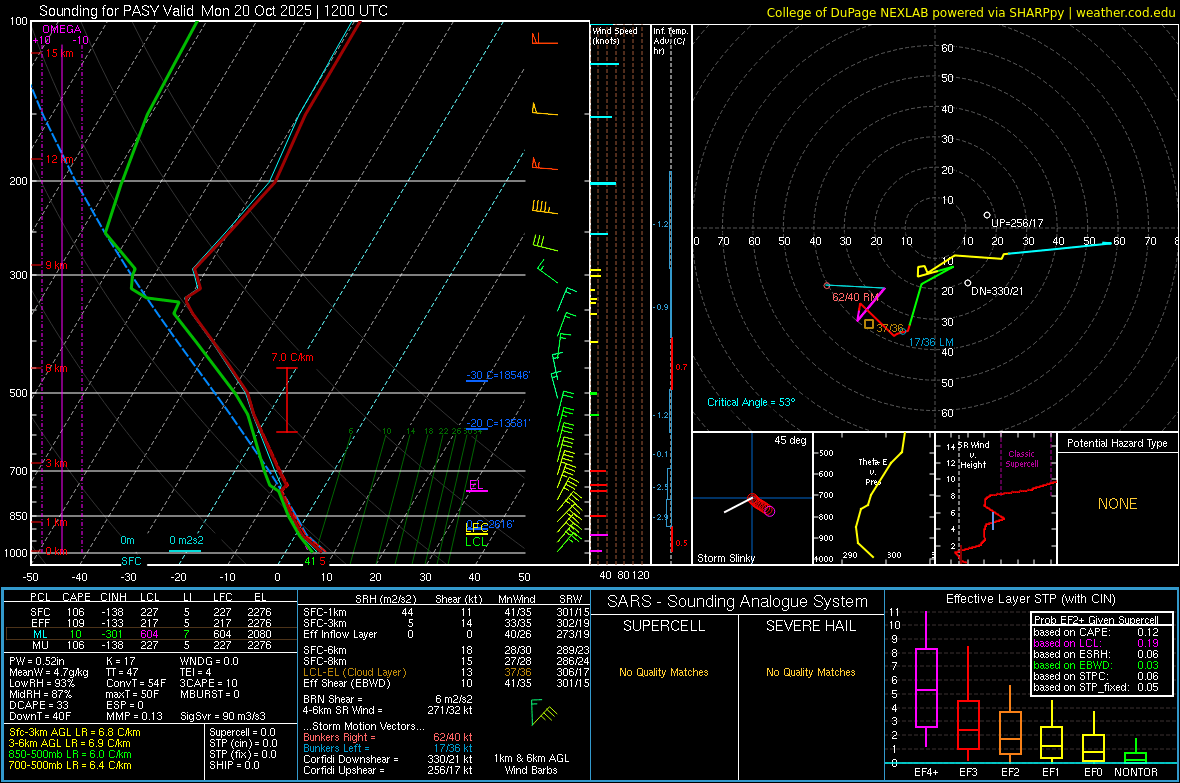Click the 'SigSvr = 90 m3/s3' value
The width and height of the screenshot is (1180, 783).
(223, 716)
